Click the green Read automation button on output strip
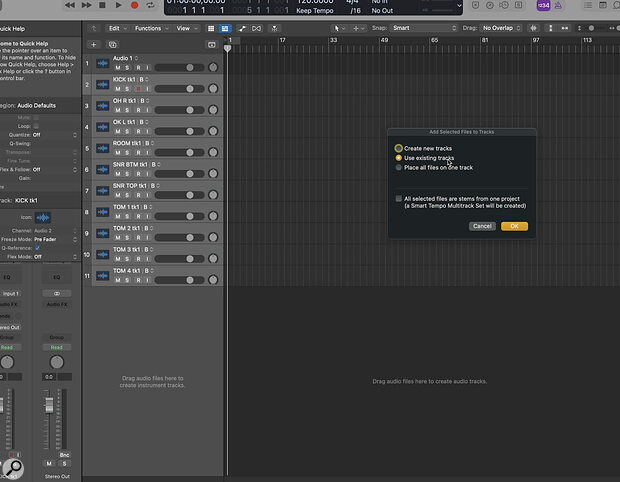The image size is (620, 482). tap(57, 348)
